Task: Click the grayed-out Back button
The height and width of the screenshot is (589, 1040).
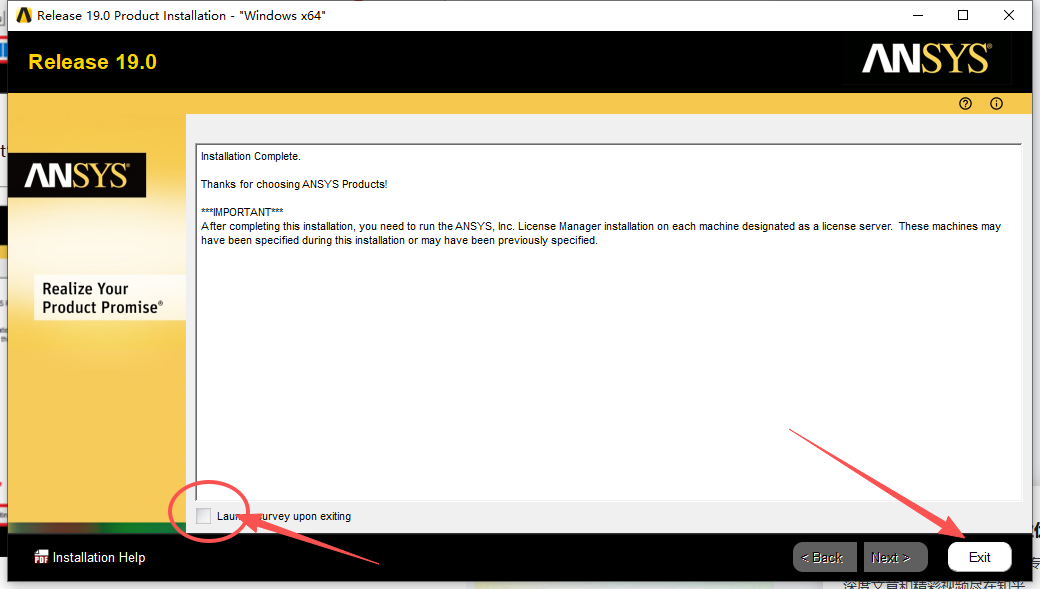Action: coord(824,557)
